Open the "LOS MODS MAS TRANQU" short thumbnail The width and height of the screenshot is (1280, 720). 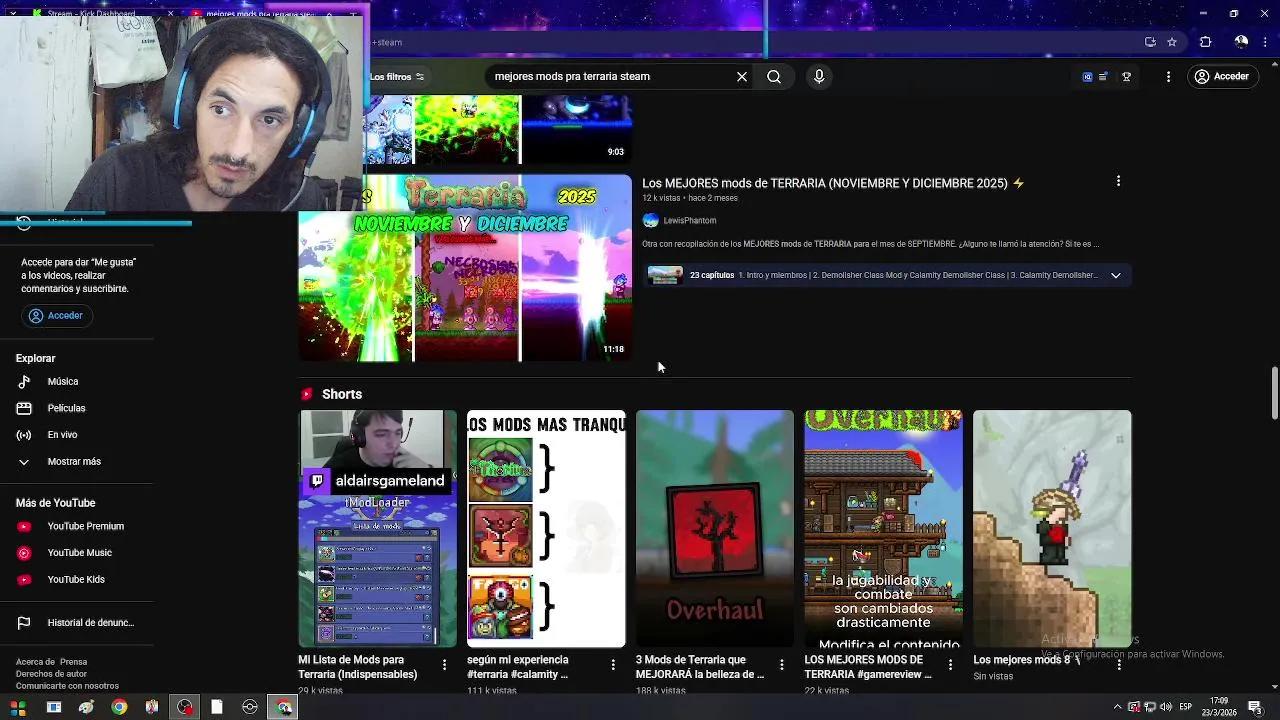(x=546, y=528)
